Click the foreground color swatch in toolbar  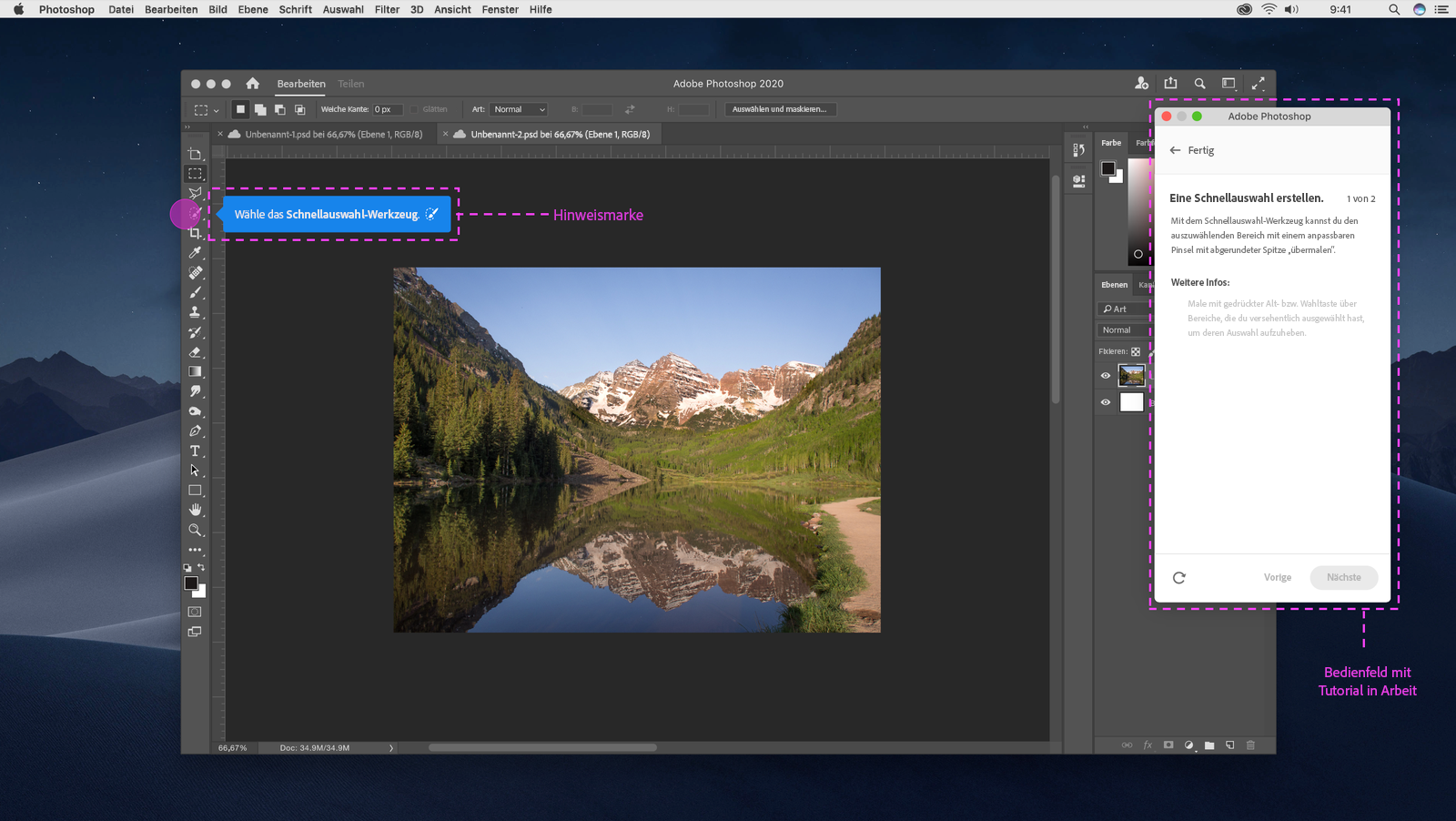[191, 583]
